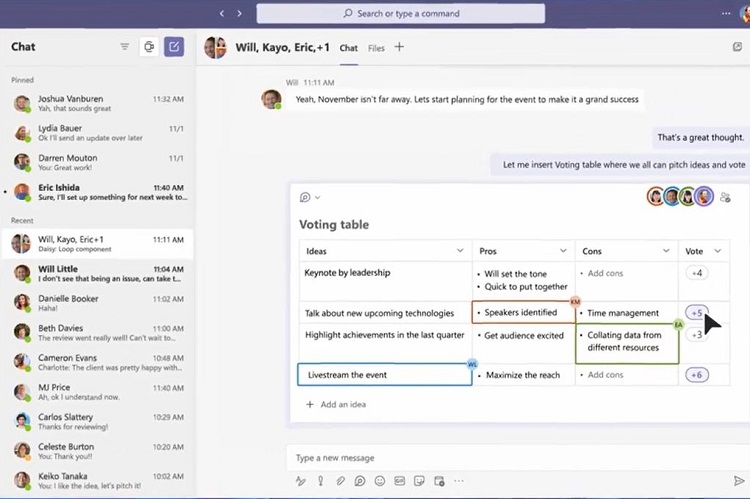Vote +4 for Keynote by leadership

[697, 273]
